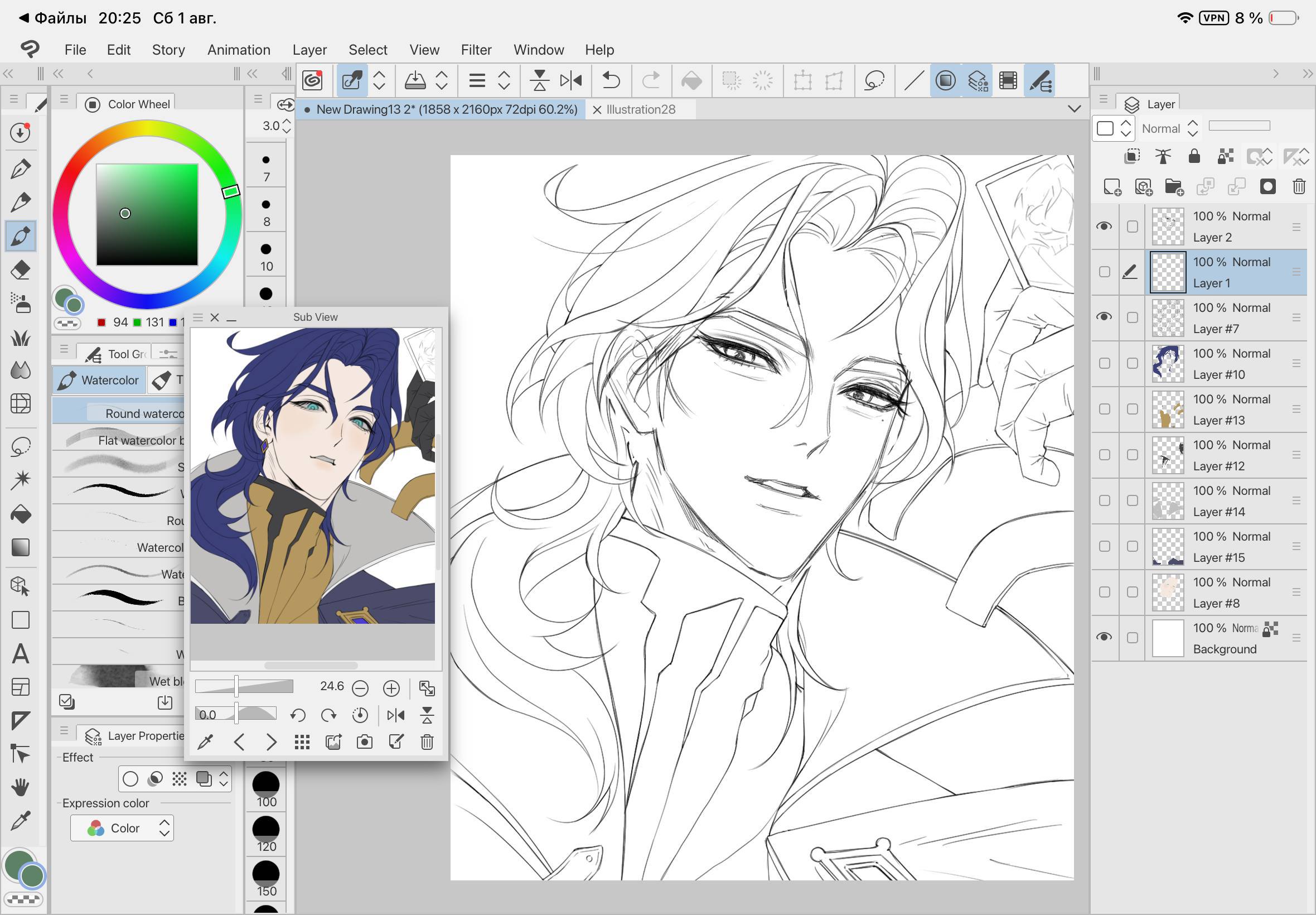Screen dimensions: 1316x915
Task: Show Layer #13 visibility
Action: pos(1104,409)
